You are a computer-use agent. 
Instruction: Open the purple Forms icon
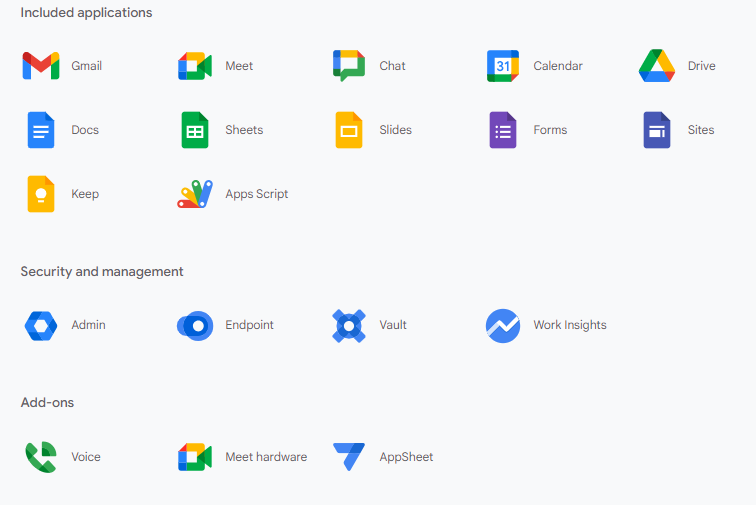pos(503,130)
